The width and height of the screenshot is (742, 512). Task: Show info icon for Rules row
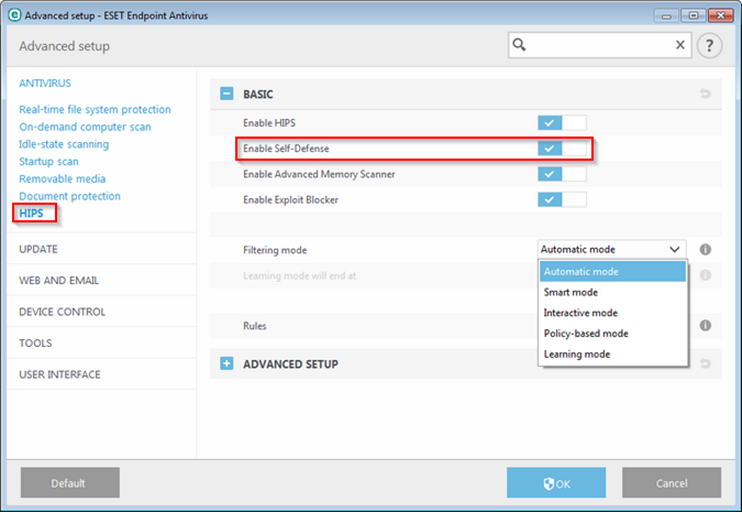pyautogui.click(x=705, y=326)
